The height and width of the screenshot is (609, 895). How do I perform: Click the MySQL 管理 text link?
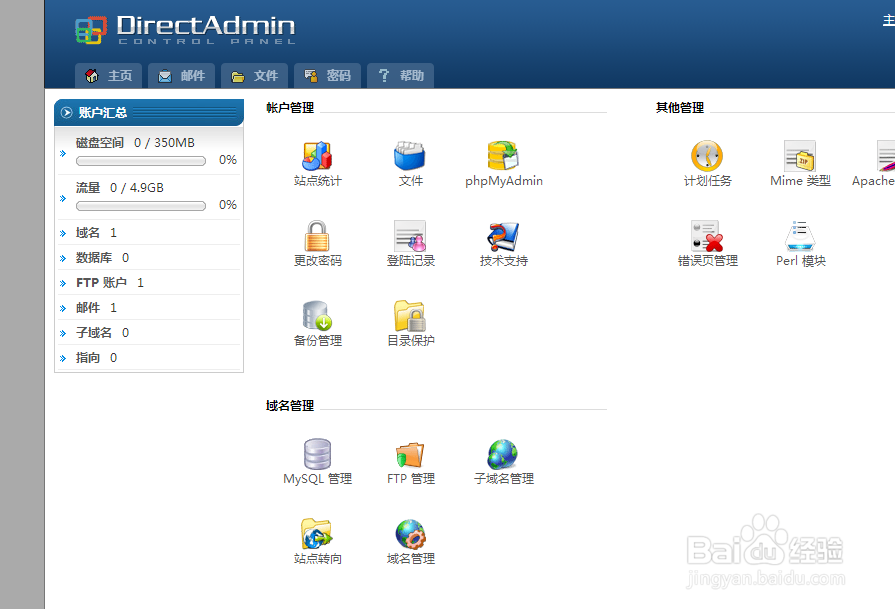click(x=317, y=479)
